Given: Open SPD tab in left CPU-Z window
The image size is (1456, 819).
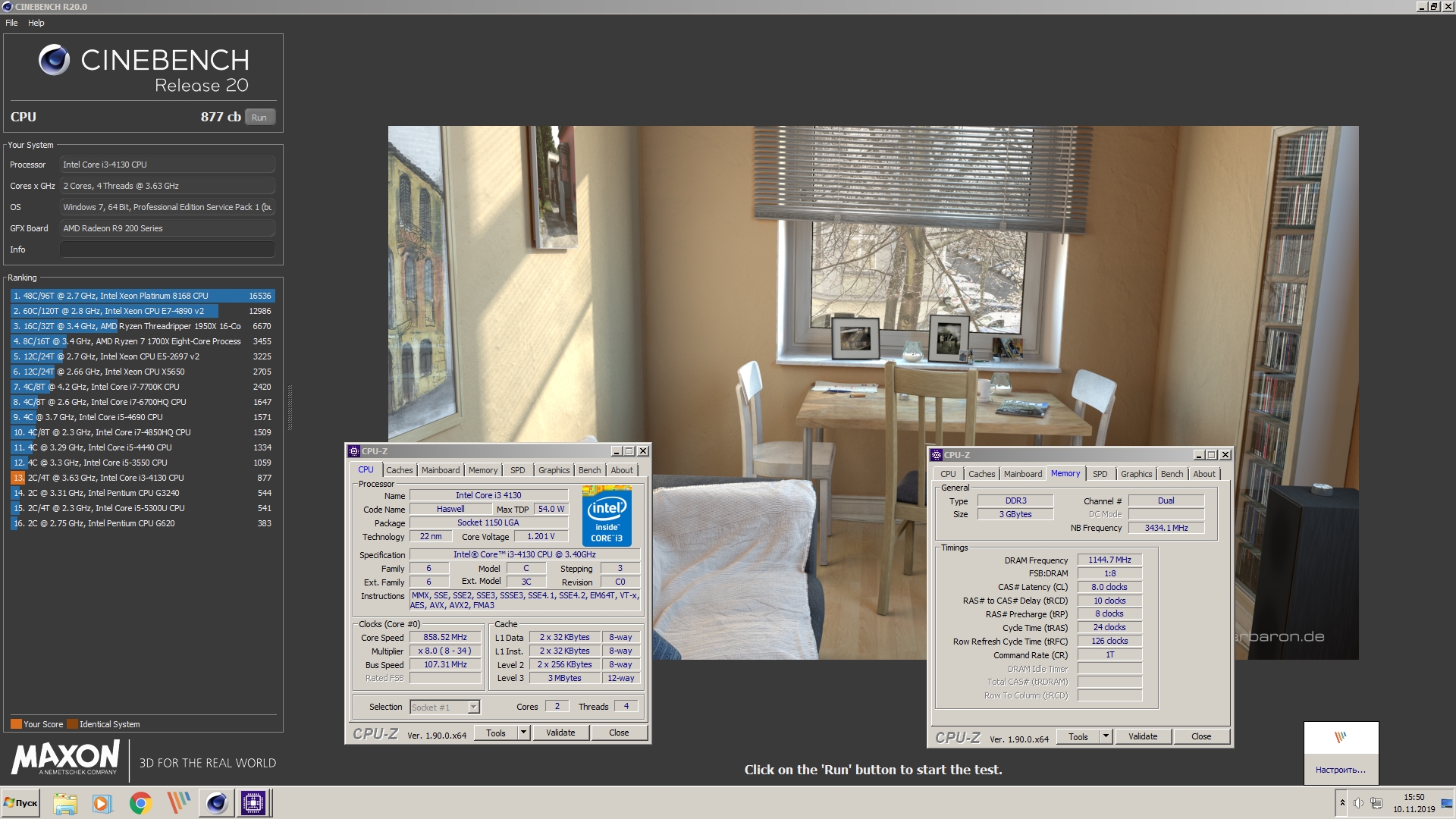Looking at the screenshot, I should tap(518, 470).
